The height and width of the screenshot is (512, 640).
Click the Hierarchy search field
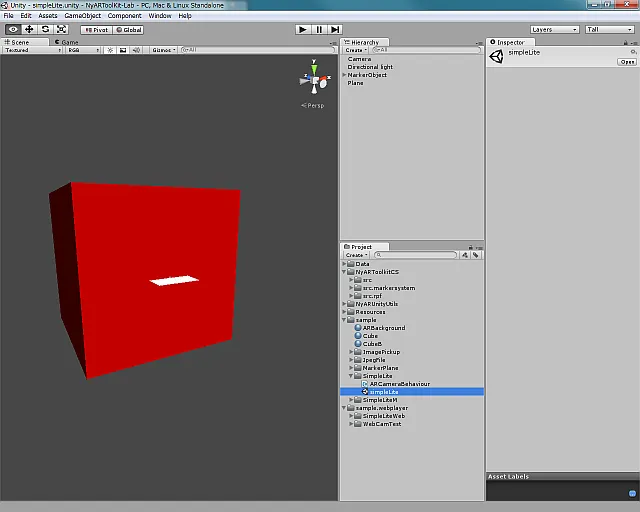point(427,50)
